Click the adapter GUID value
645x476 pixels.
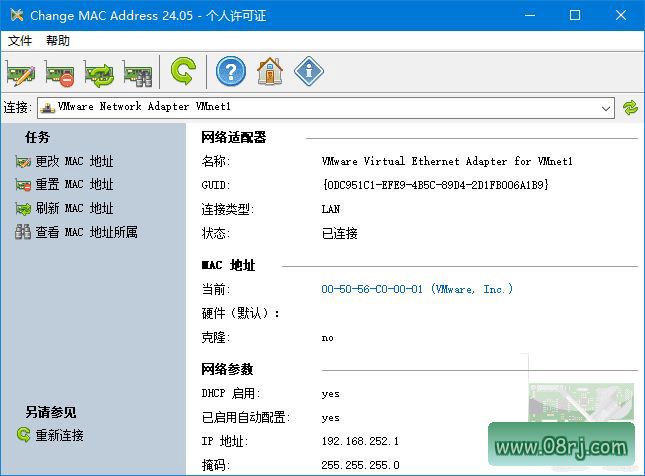point(436,185)
